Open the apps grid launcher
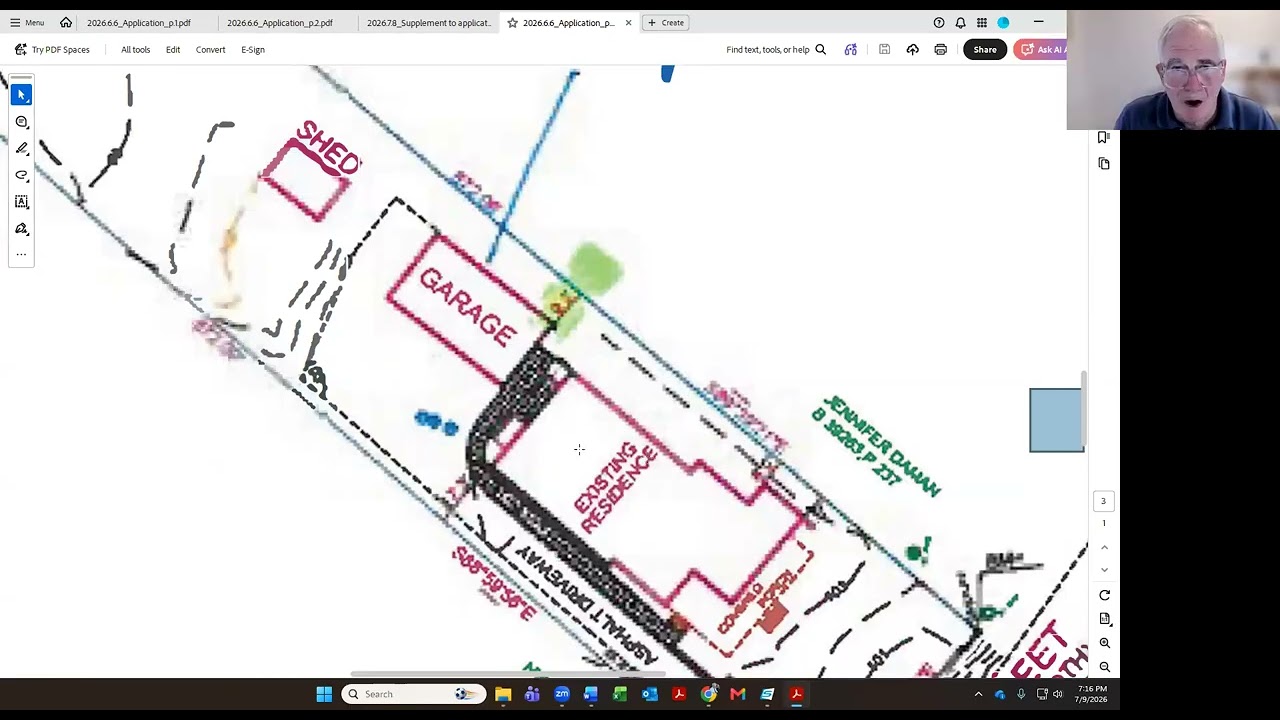 [x=982, y=23]
